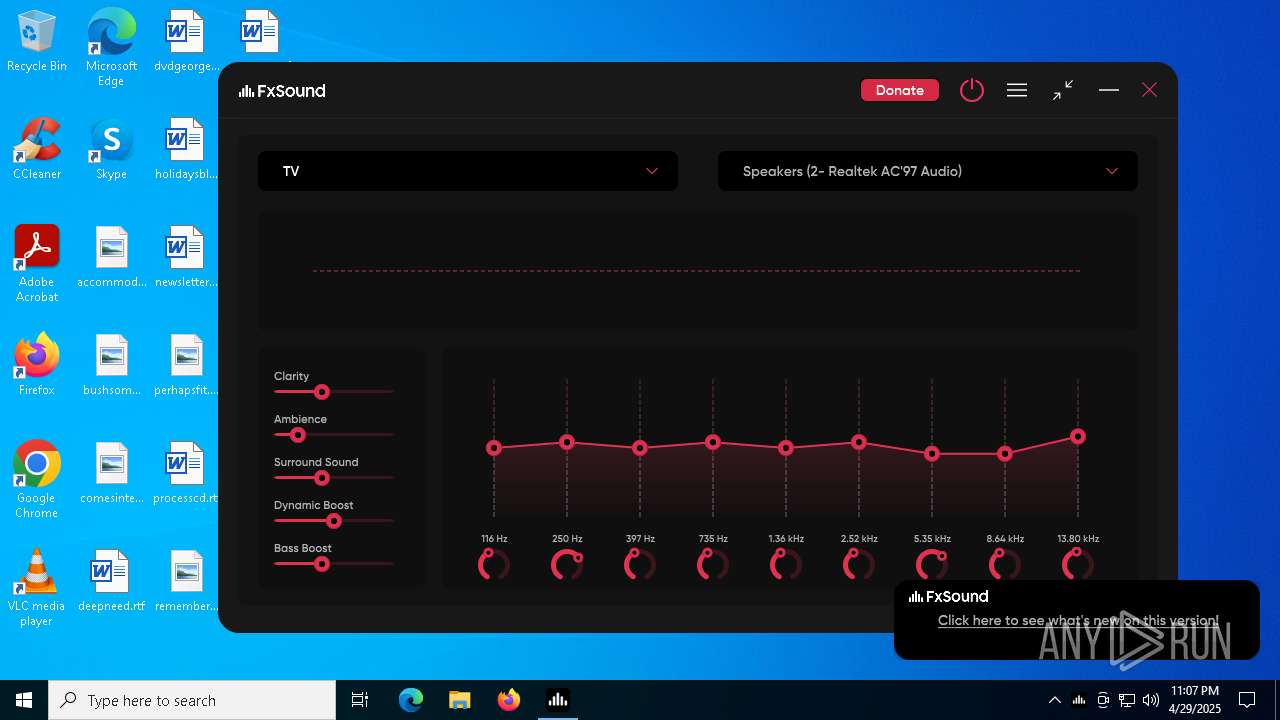Click the Bass Boost slider handle

click(x=322, y=564)
